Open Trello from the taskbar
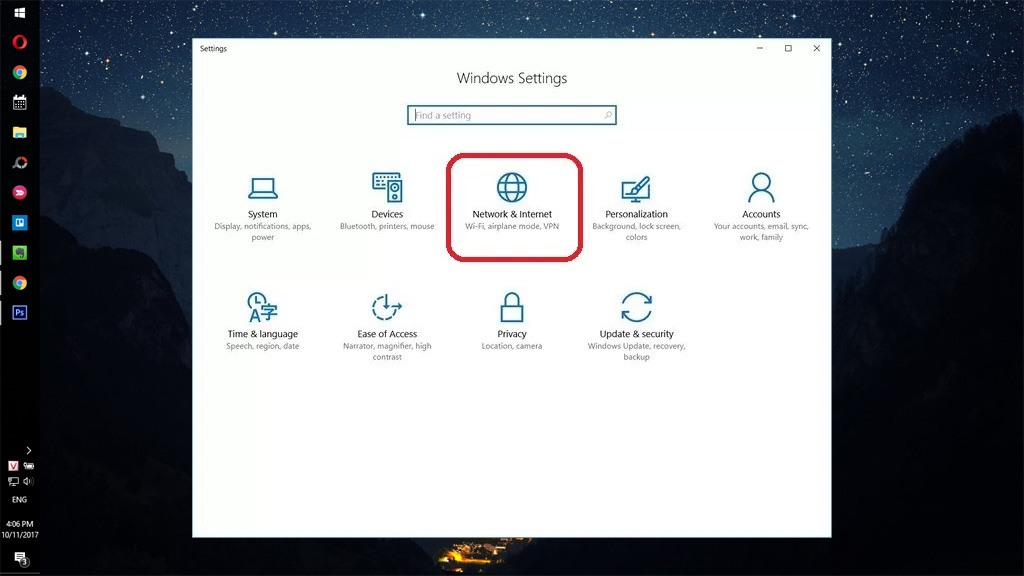Screen dimensions: 1024x576 20,223
